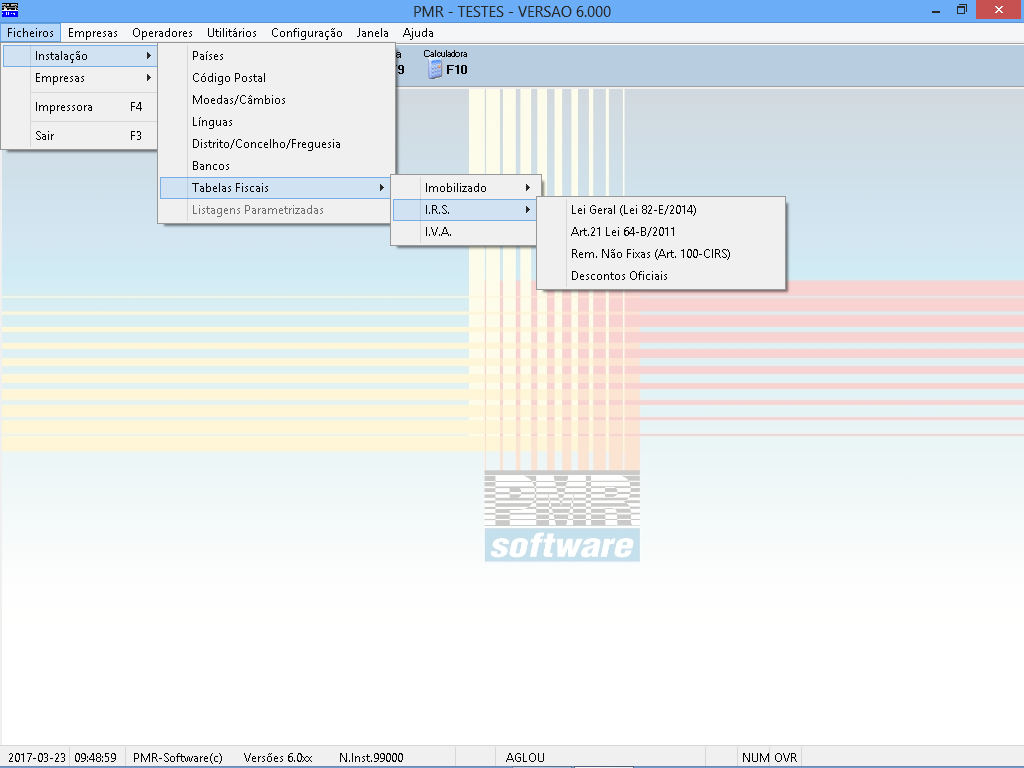Click the NUM indicator in status bar
The height and width of the screenshot is (768, 1024).
(756, 758)
